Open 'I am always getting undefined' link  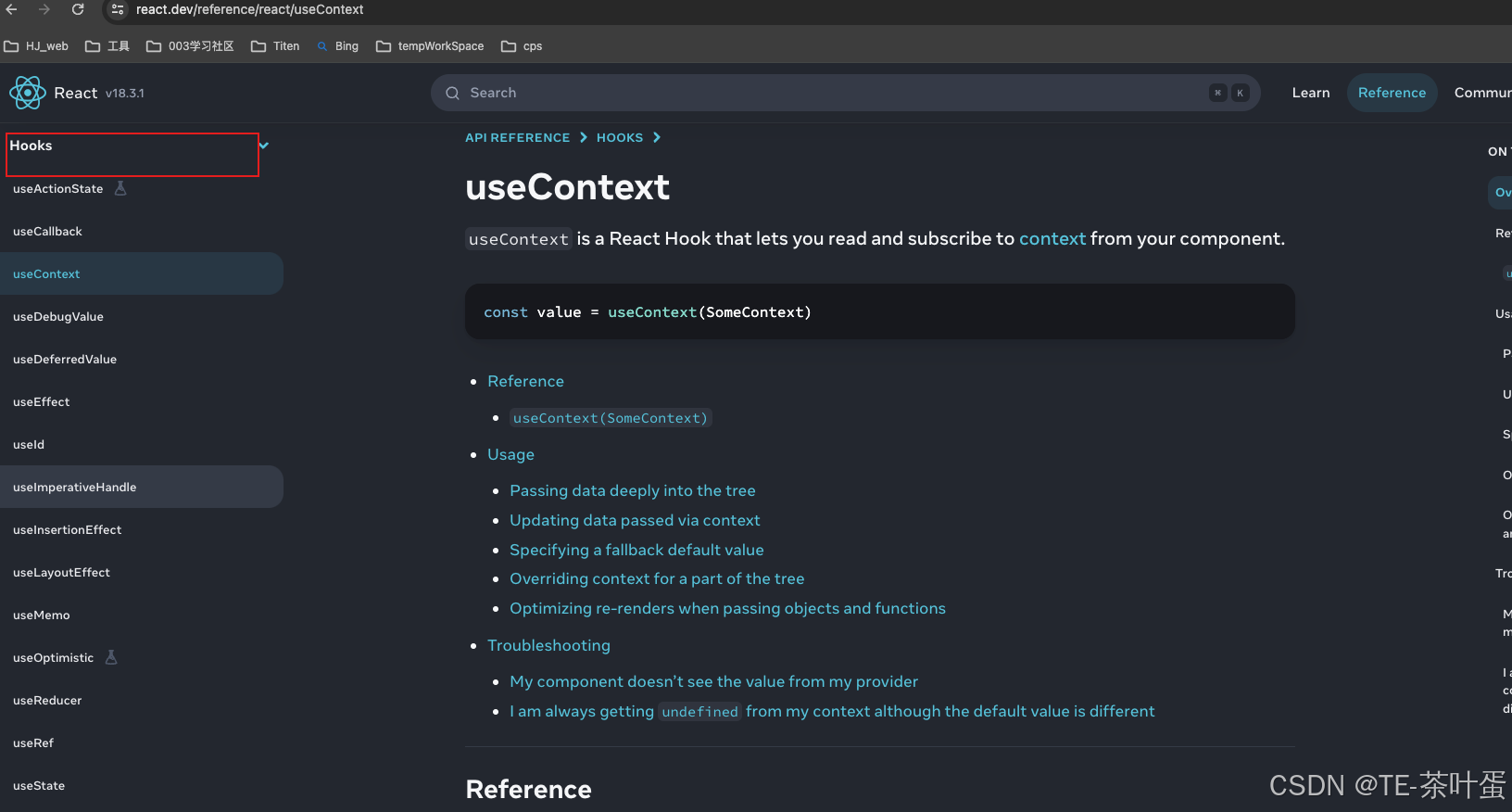(832, 711)
